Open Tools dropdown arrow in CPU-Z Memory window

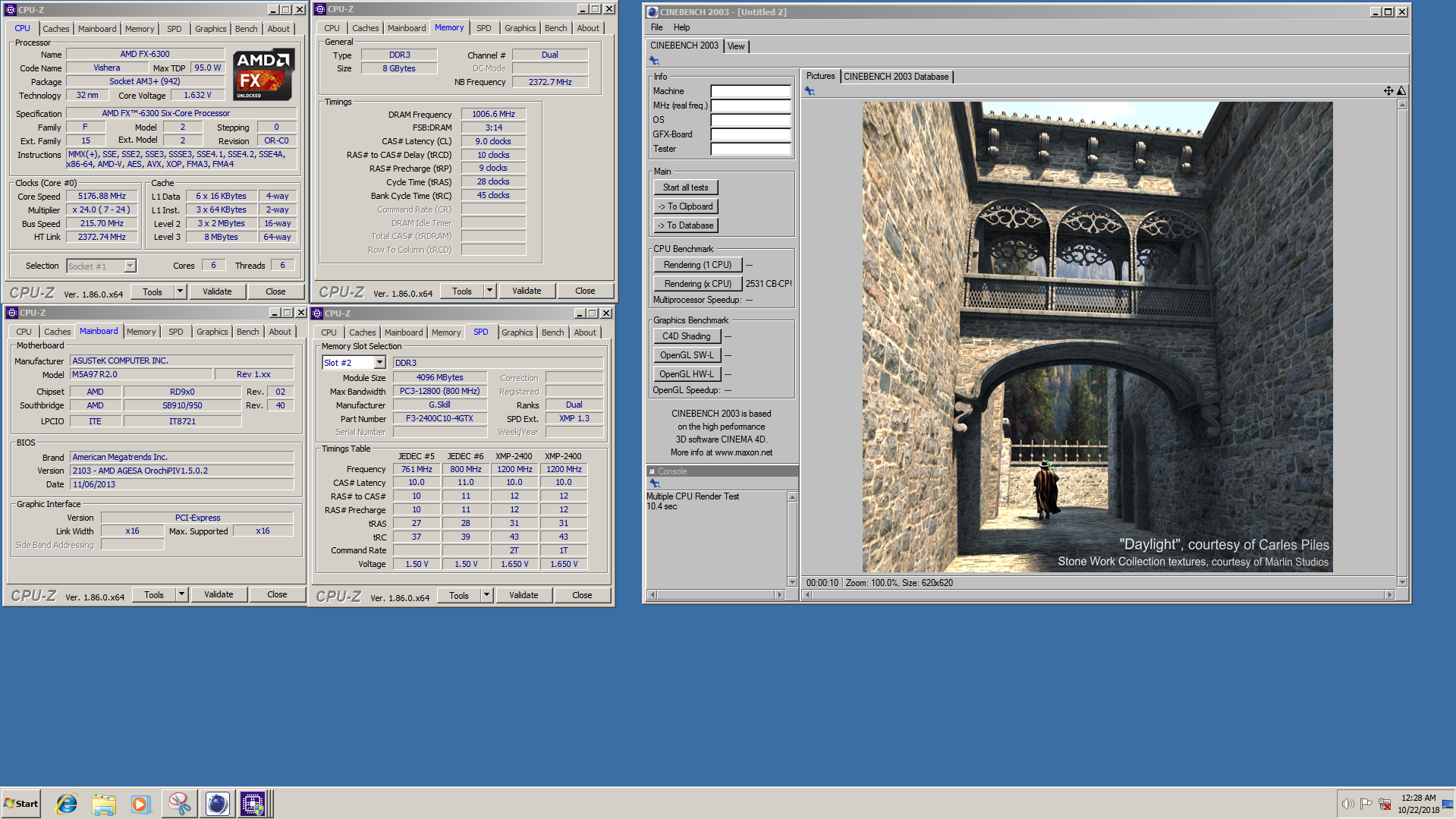(490, 291)
